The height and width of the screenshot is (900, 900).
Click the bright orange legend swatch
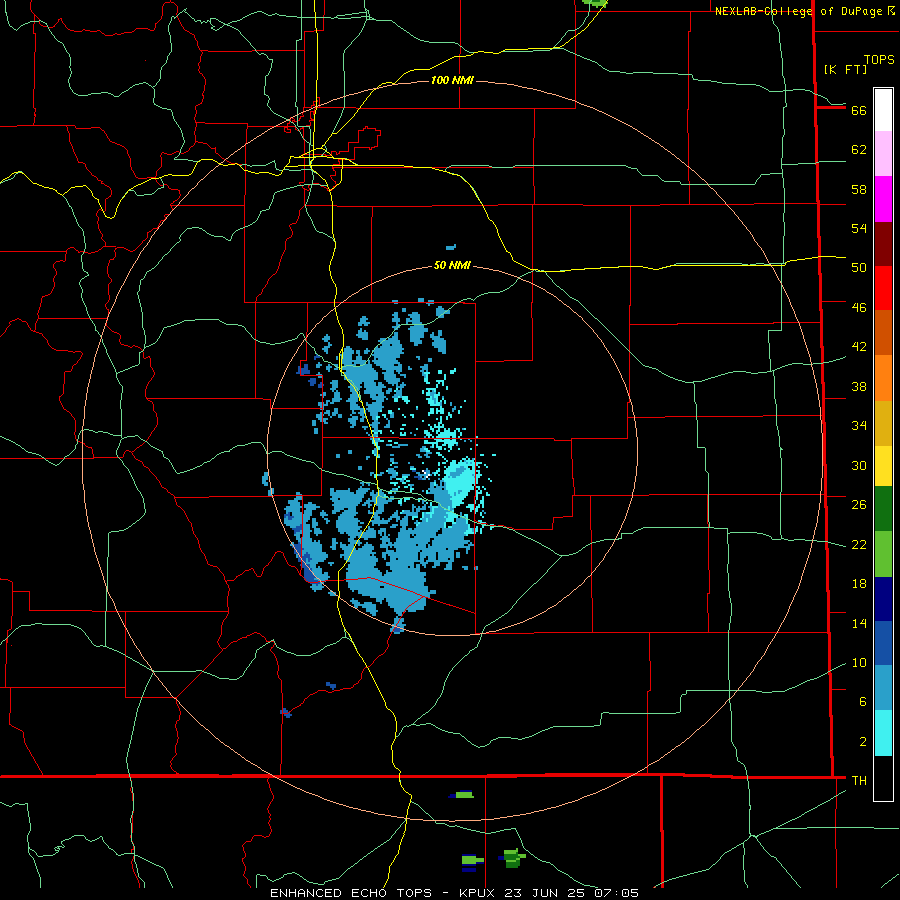883,378
